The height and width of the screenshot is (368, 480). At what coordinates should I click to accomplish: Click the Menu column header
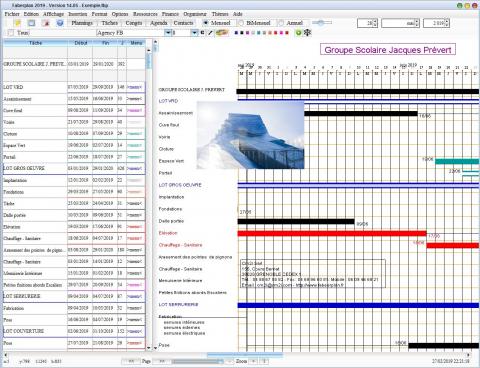tap(136, 43)
